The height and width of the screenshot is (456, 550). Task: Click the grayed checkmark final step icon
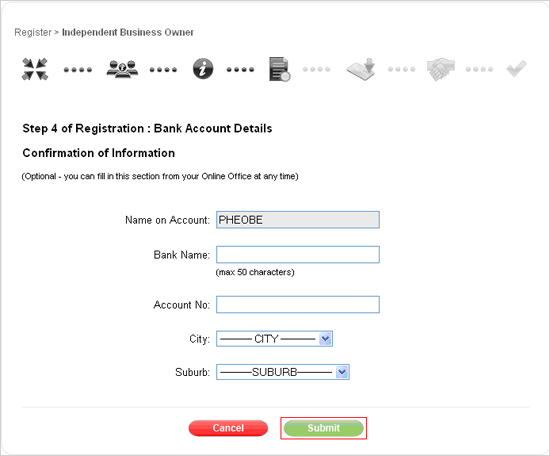(516, 68)
